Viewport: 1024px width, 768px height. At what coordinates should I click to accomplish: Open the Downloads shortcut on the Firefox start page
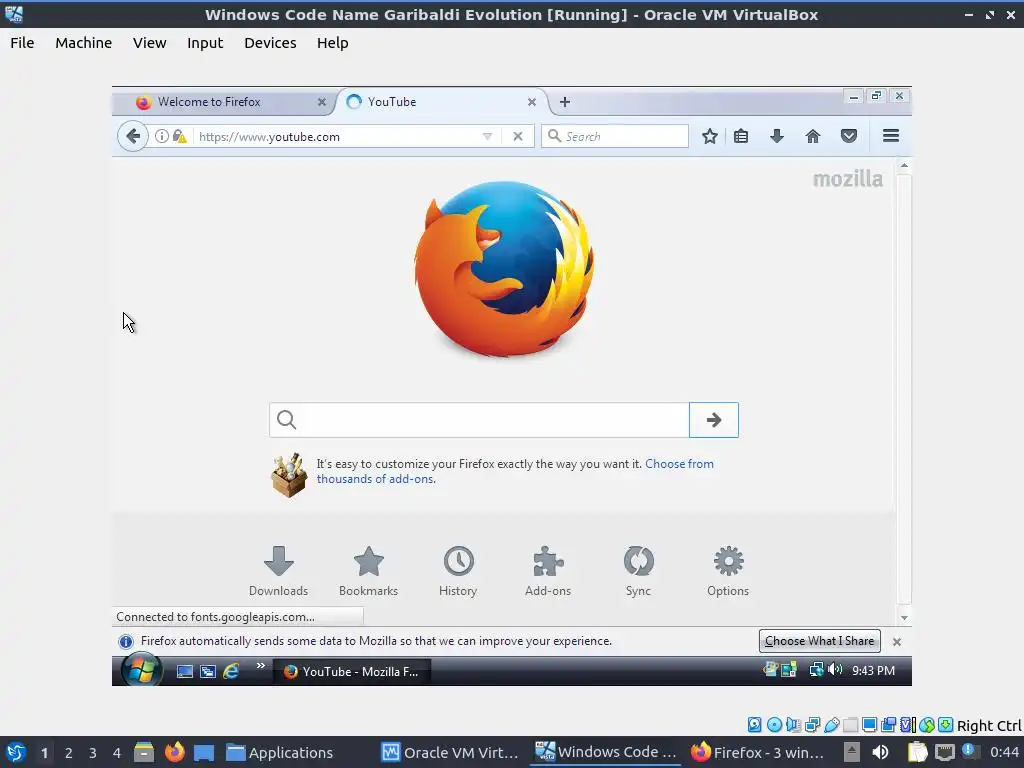[x=278, y=571]
